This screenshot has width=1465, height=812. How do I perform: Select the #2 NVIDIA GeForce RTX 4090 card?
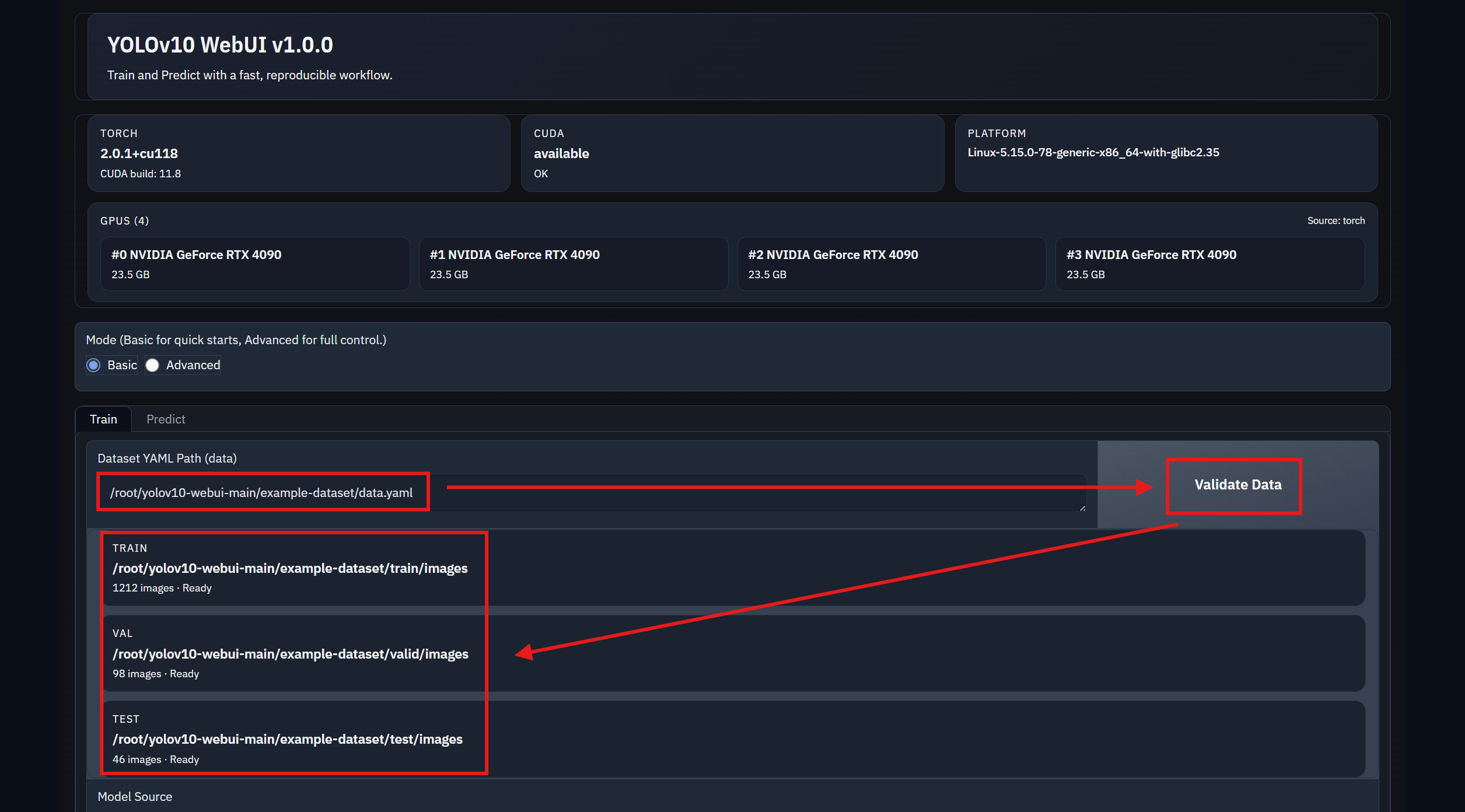(x=891, y=264)
